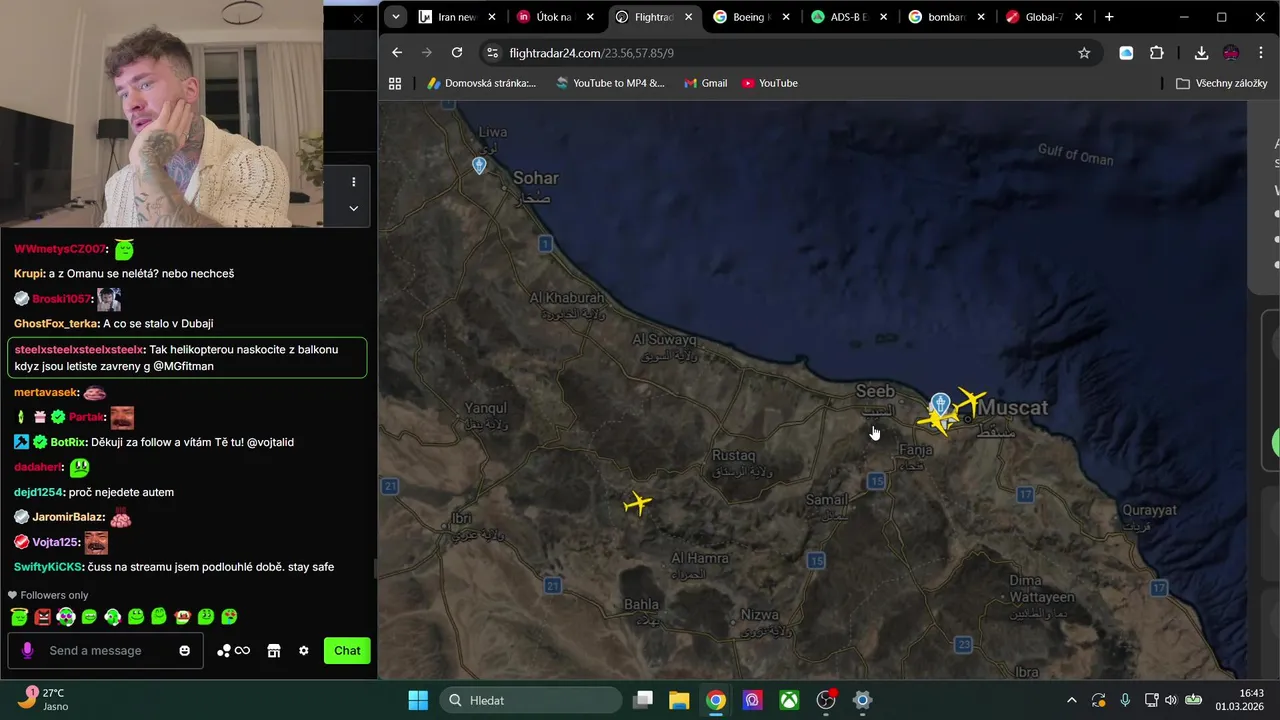Screen dimensions: 1280x720
Task: Open the Chrome profile avatar
Action: pos(1231,53)
